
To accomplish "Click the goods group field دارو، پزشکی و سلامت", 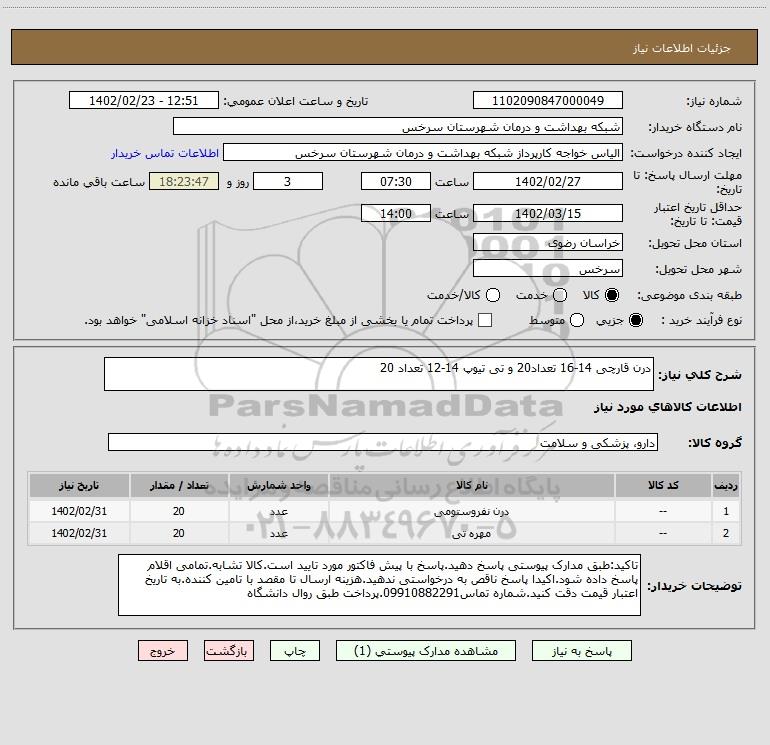I will click(x=383, y=442).
